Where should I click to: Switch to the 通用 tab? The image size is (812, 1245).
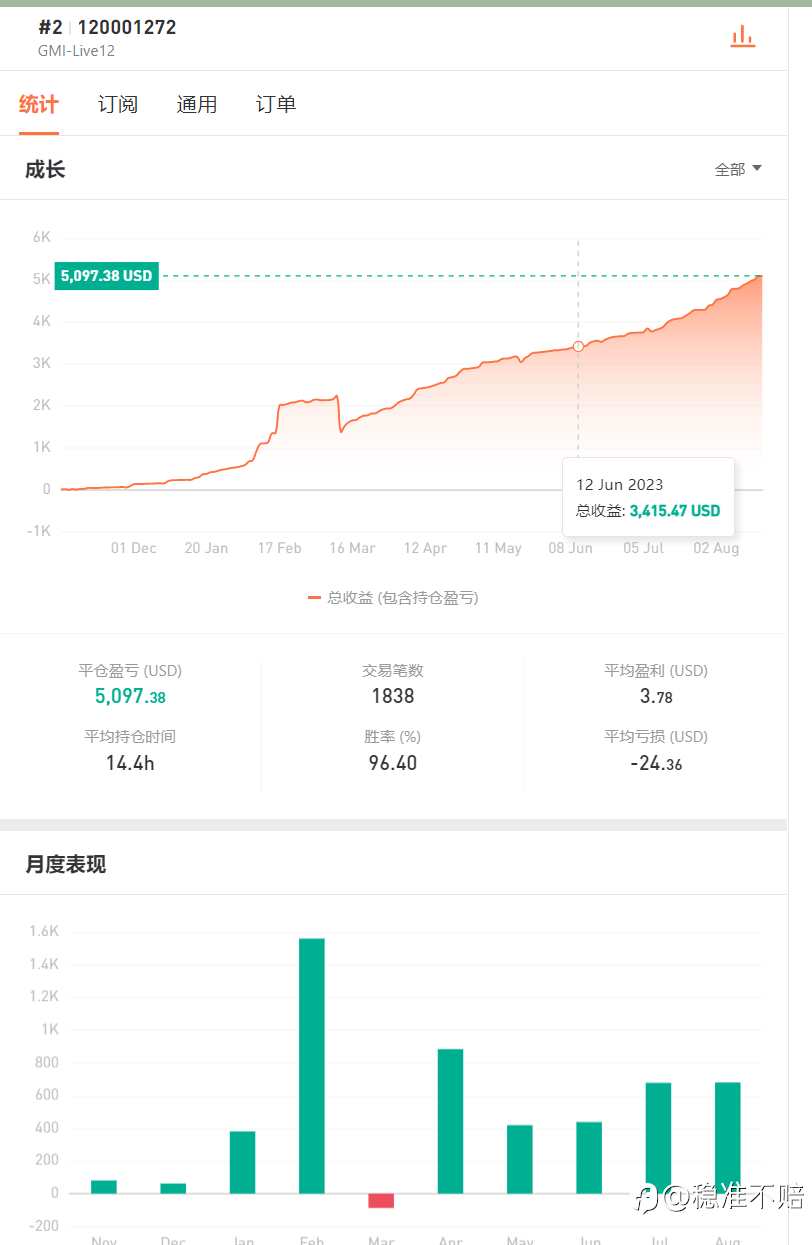pyautogui.click(x=197, y=104)
